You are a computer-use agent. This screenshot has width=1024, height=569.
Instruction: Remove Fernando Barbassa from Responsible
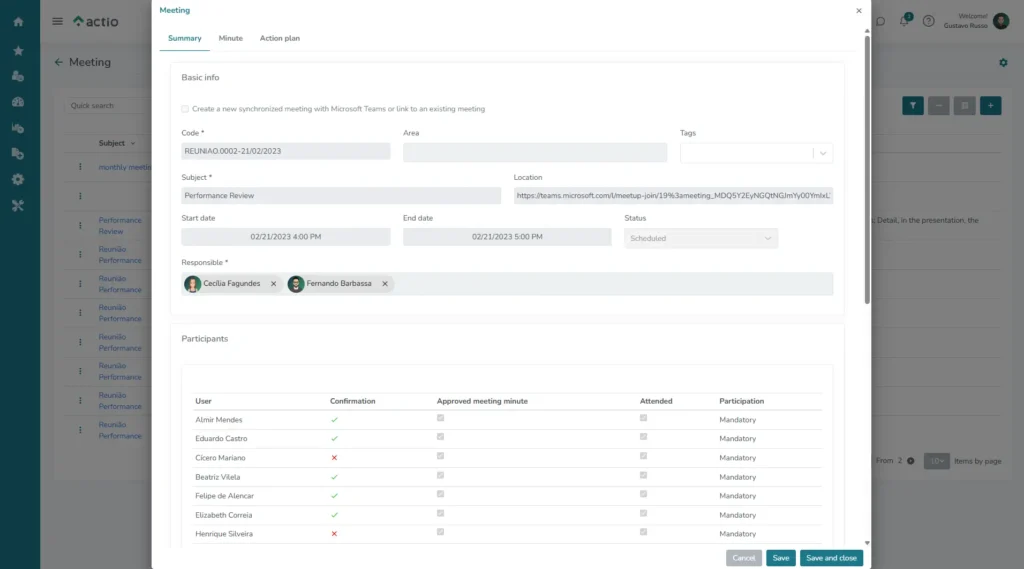[385, 284]
